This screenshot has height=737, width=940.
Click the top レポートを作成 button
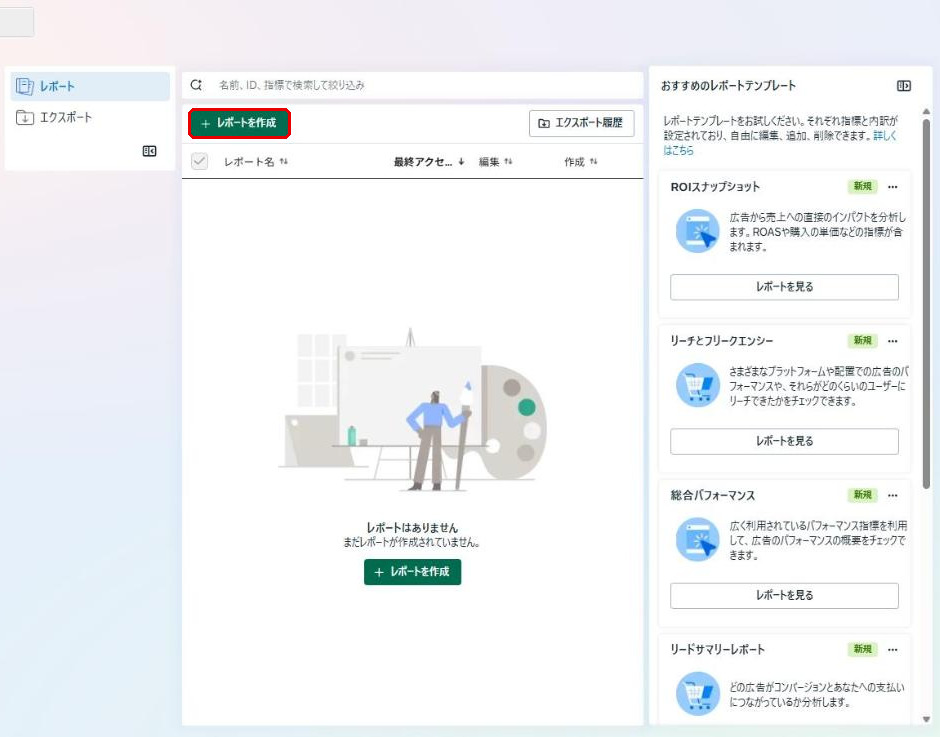[239, 123]
